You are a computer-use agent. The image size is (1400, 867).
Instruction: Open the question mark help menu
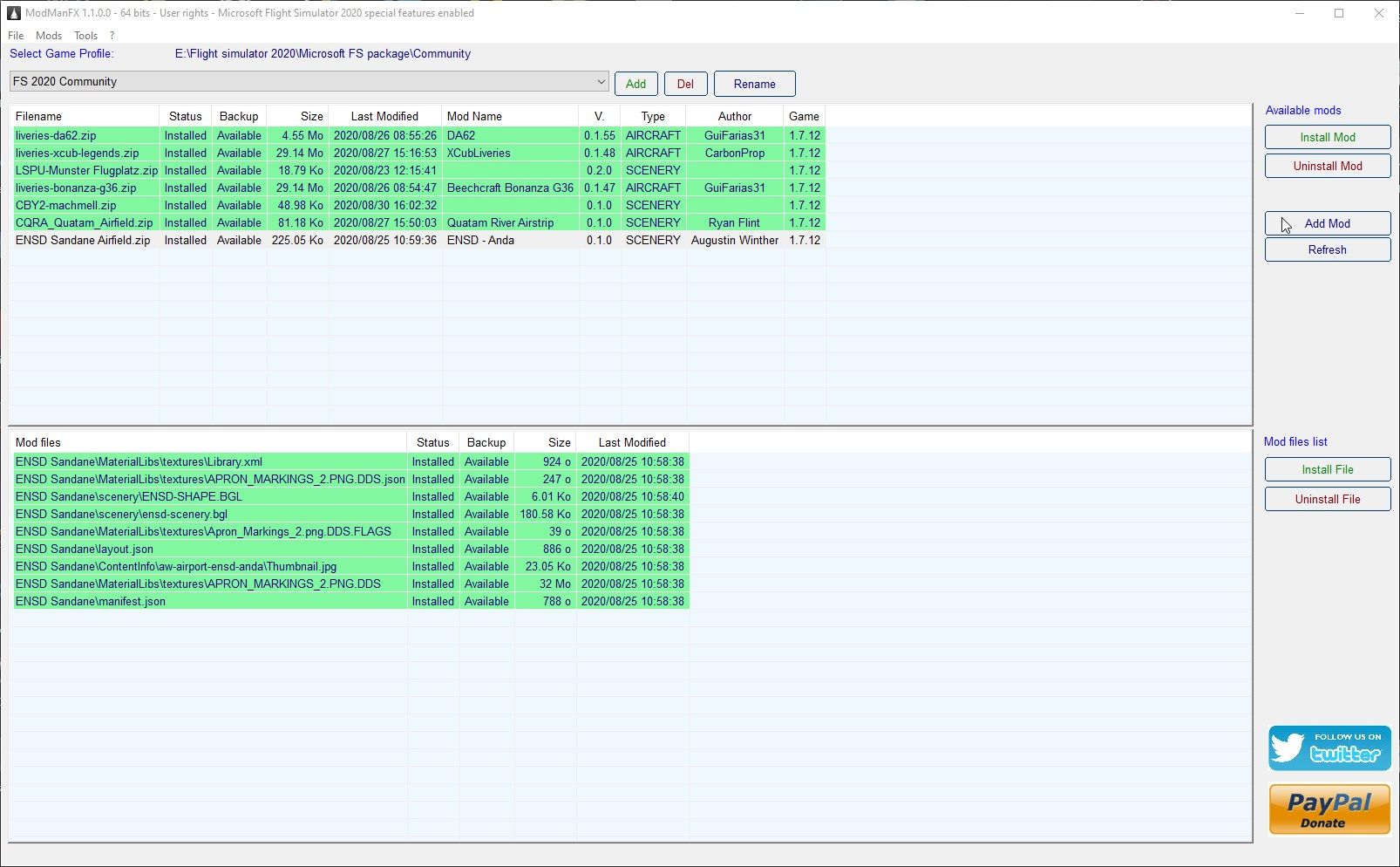112,36
